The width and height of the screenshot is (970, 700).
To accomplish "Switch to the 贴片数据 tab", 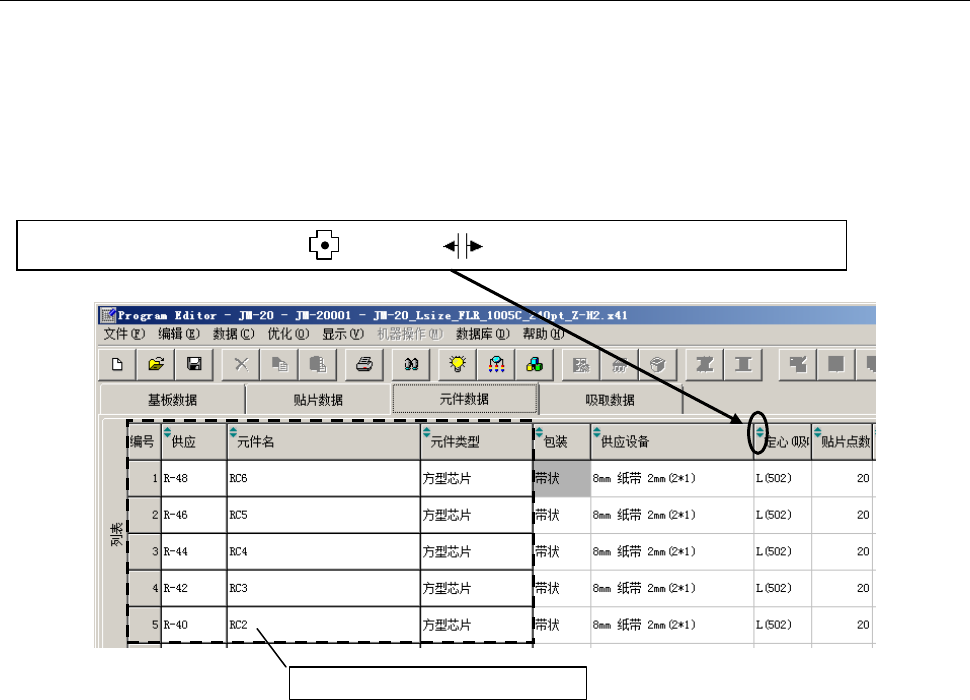I will [x=318, y=399].
